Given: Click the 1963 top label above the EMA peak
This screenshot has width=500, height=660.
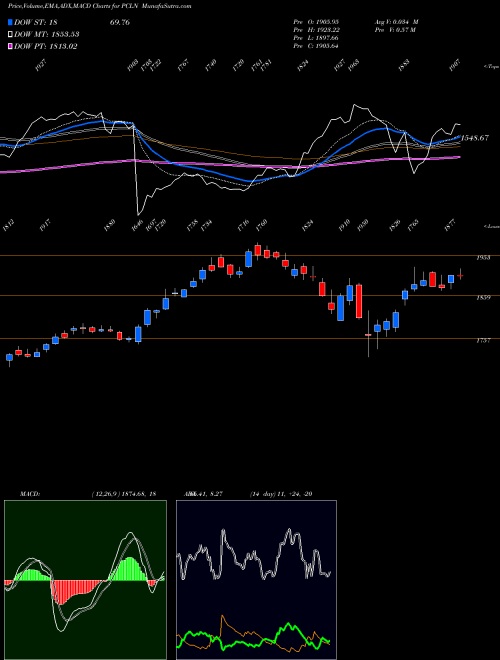Looking at the screenshot, I should pyautogui.click(x=354, y=65).
